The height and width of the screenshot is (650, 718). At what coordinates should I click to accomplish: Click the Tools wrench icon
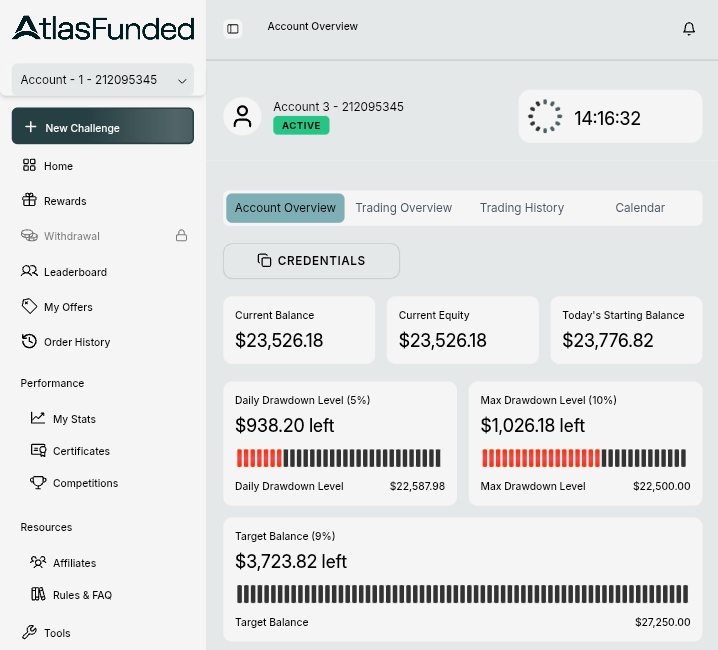click(29, 632)
